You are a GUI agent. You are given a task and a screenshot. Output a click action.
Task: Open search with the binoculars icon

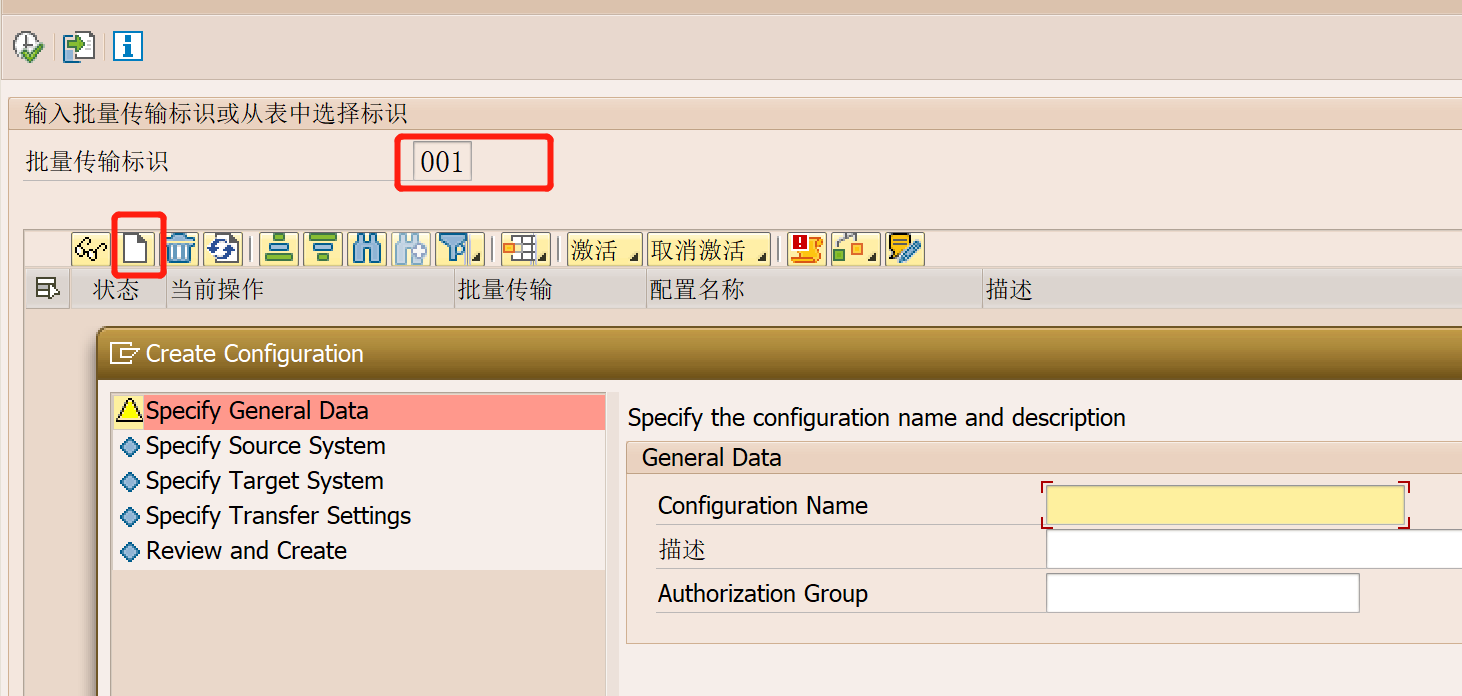(x=366, y=249)
